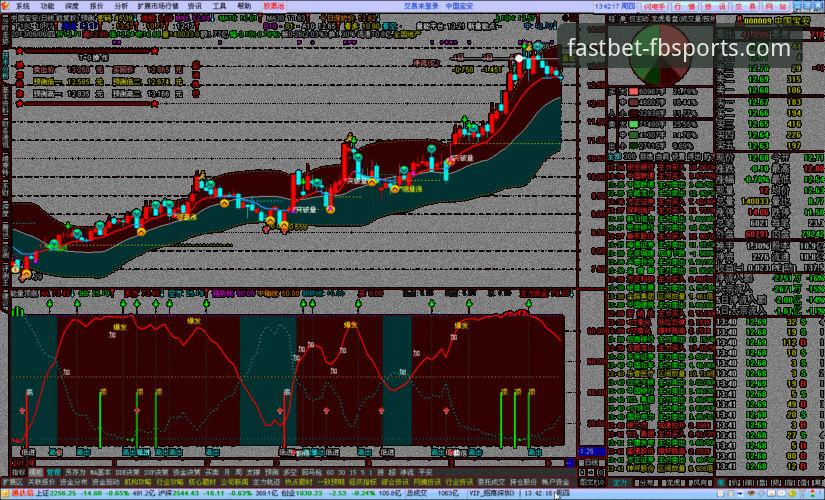The image size is (825, 500).
Task: Open the 功能 menu
Action: tap(47, 6)
